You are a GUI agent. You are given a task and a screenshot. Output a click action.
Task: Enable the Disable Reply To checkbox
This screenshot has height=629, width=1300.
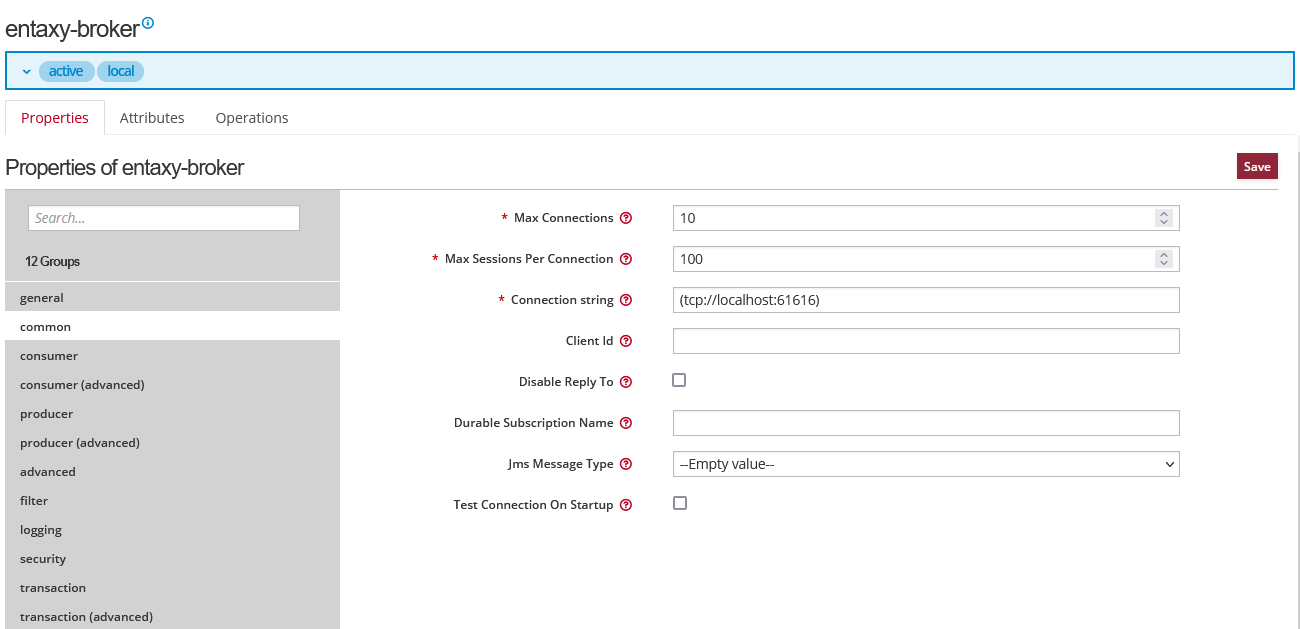point(680,380)
